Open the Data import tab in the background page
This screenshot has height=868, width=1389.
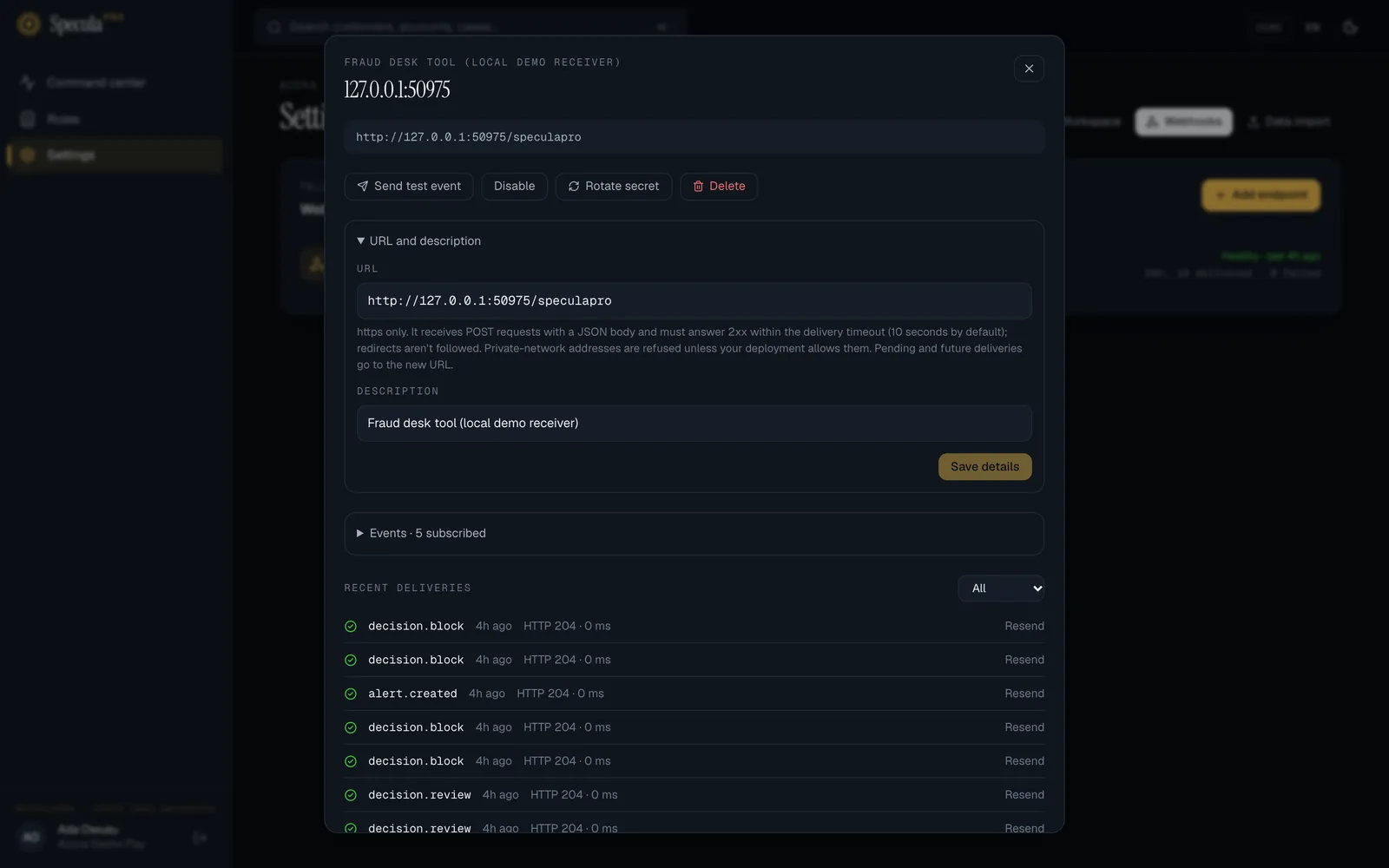(x=1288, y=122)
